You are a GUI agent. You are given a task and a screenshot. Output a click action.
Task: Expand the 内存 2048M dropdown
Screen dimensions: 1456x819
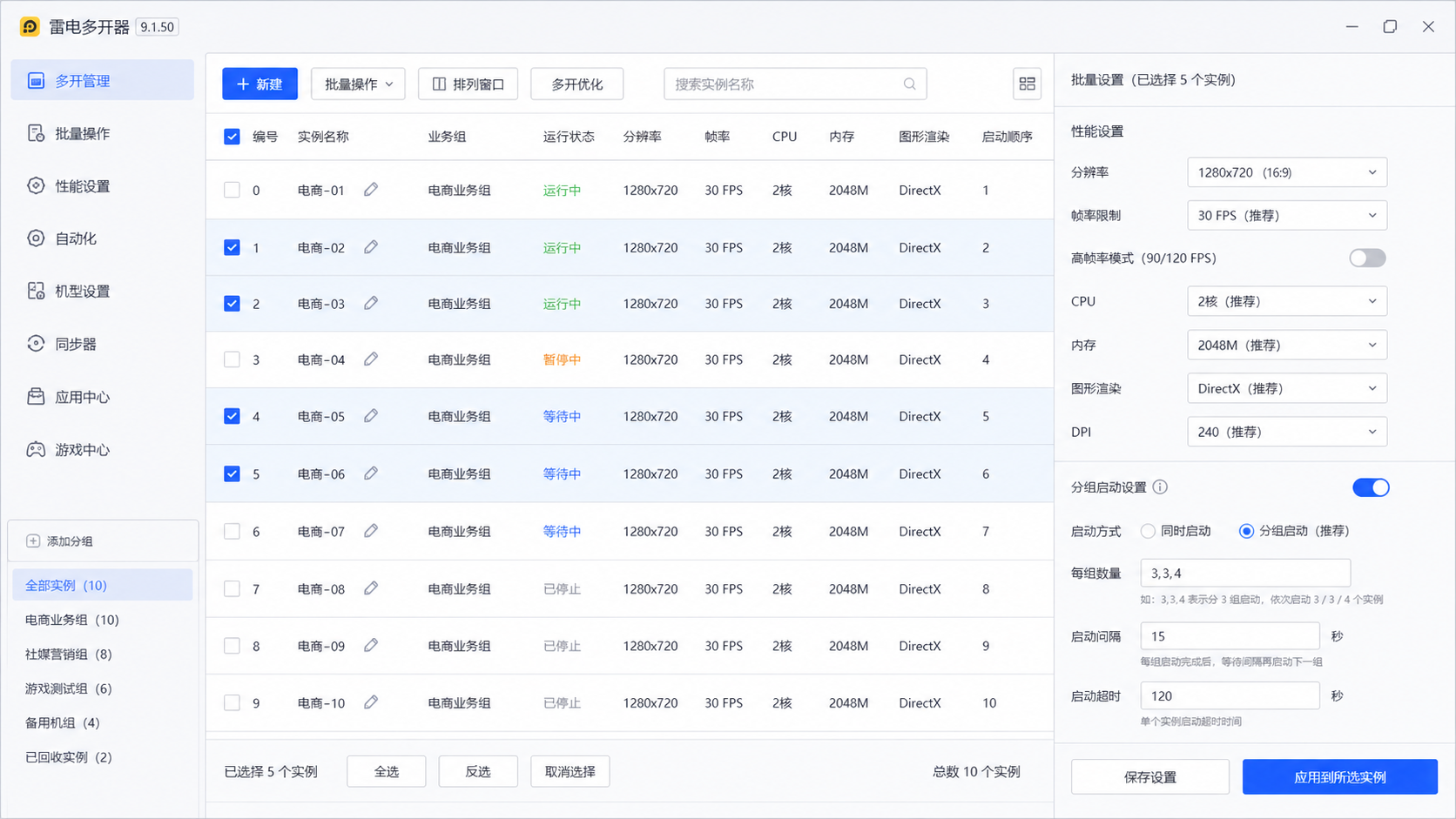pos(1287,345)
